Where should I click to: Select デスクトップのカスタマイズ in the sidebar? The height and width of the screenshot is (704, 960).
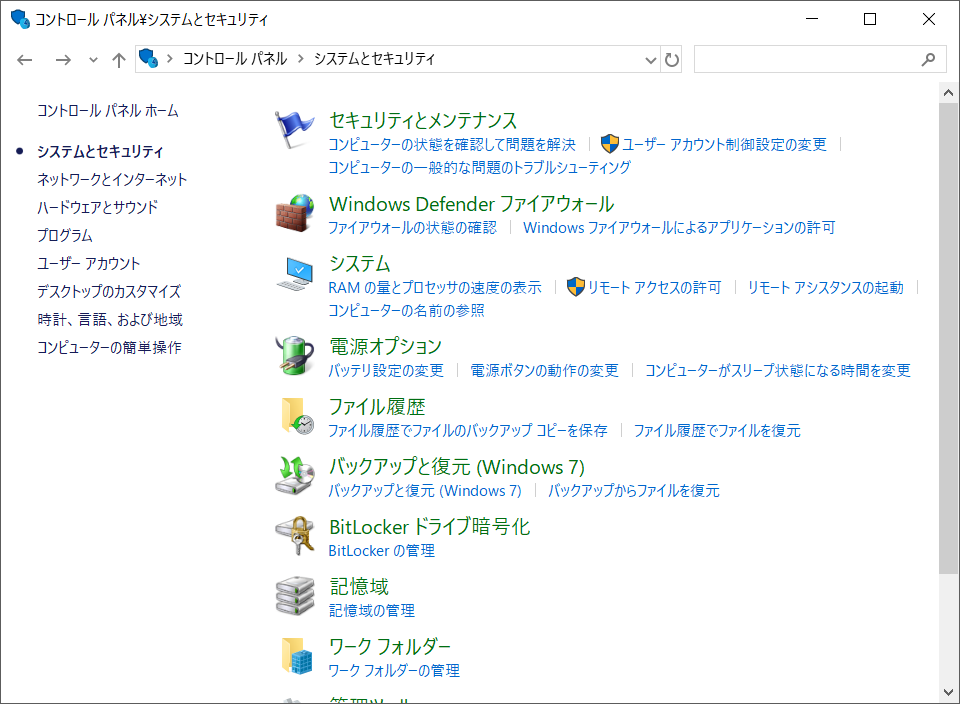[109, 291]
